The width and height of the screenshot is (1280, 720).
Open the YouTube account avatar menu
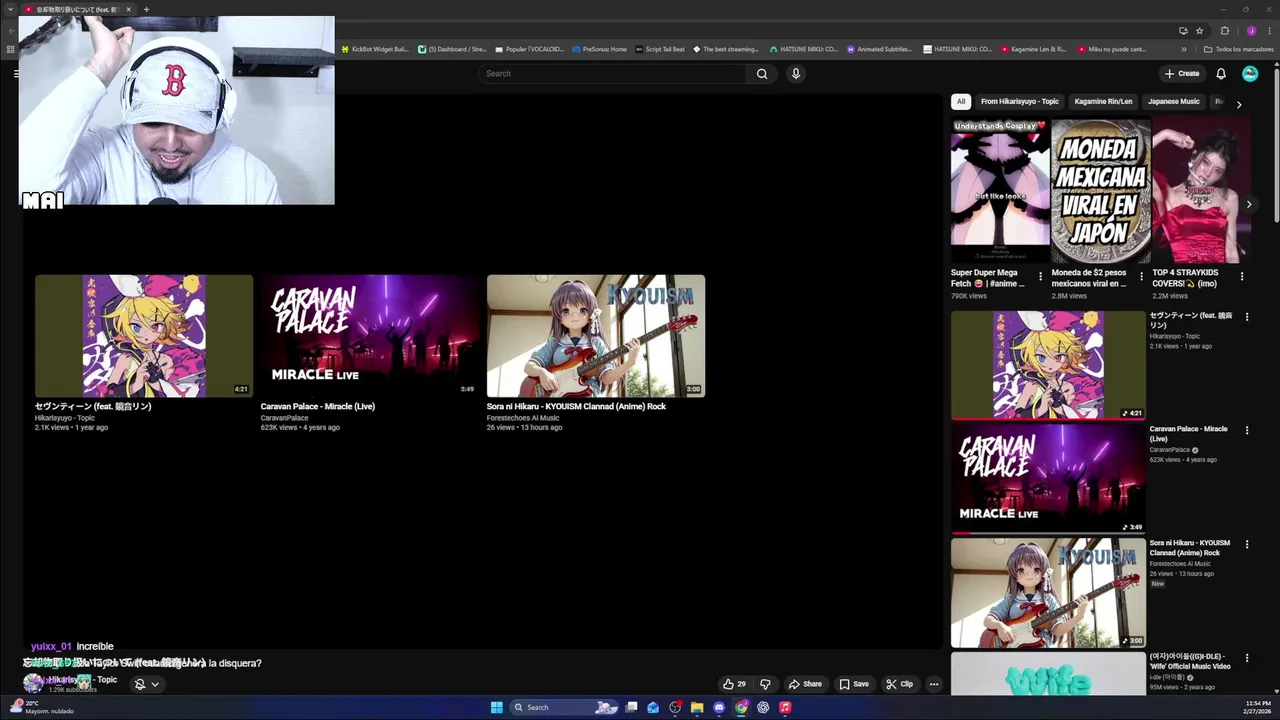click(1250, 73)
